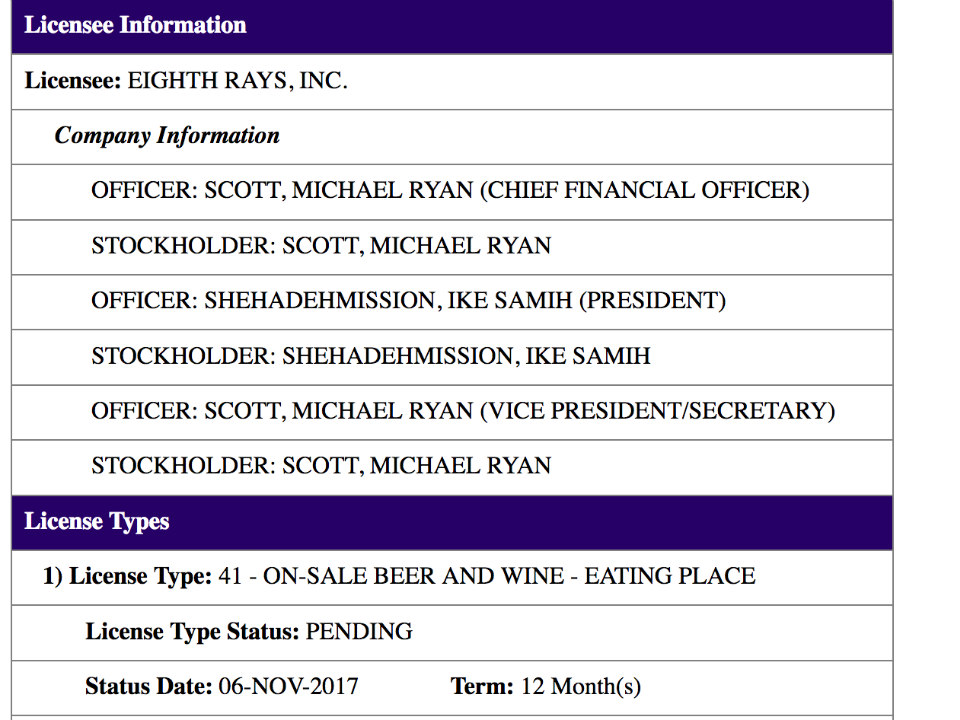Viewport: 960px width, 720px height.
Task: Select the Vice President/Secretary officer row
Action: pyautogui.click(x=452, y=413)
